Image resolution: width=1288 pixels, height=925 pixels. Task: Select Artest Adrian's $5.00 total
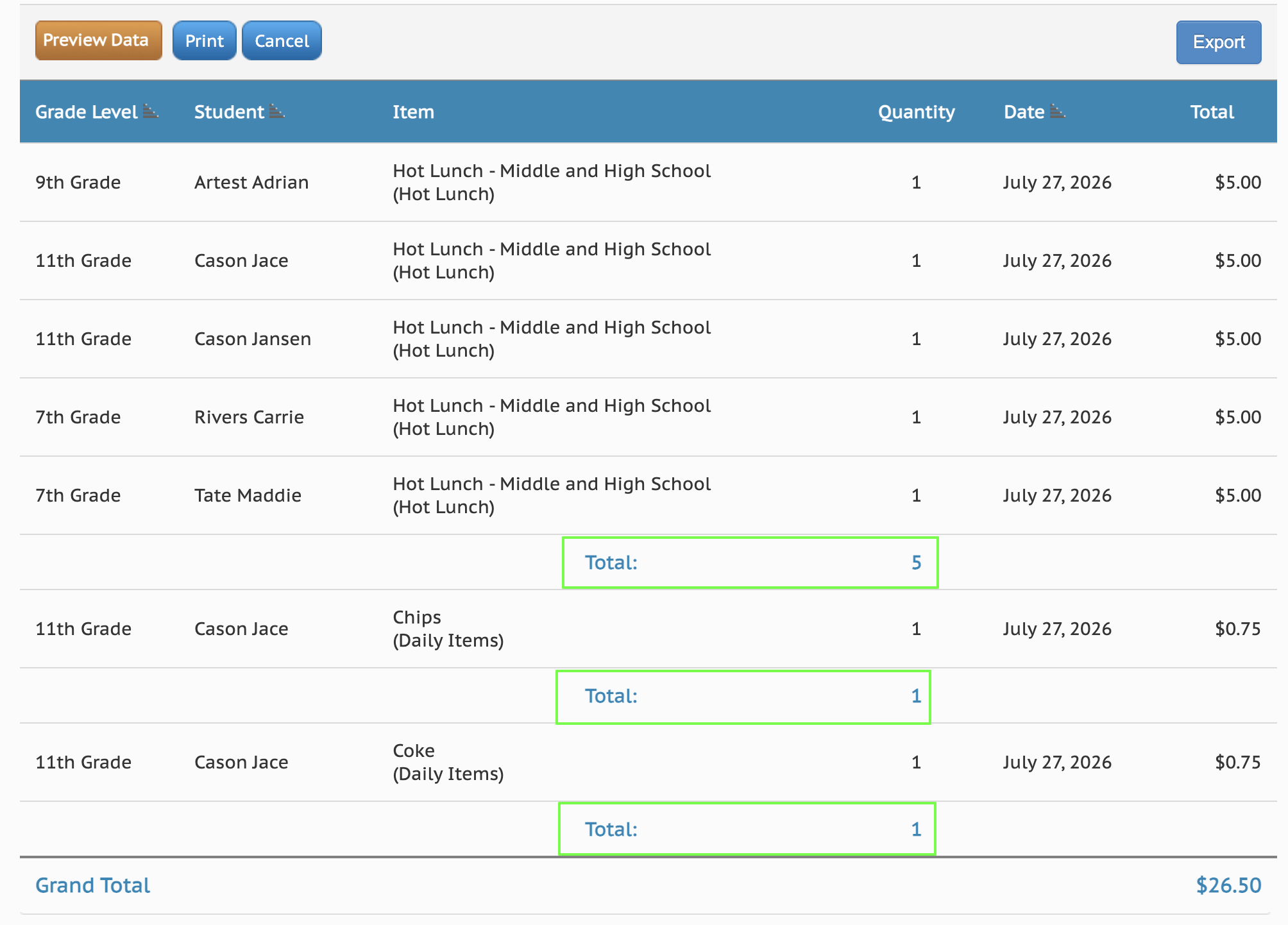point(1237,182)
